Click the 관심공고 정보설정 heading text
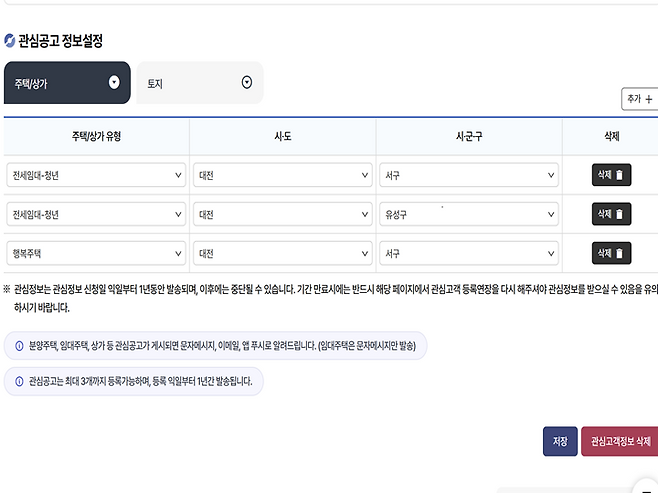Screen dimensions: 658x493 point(60,41)
